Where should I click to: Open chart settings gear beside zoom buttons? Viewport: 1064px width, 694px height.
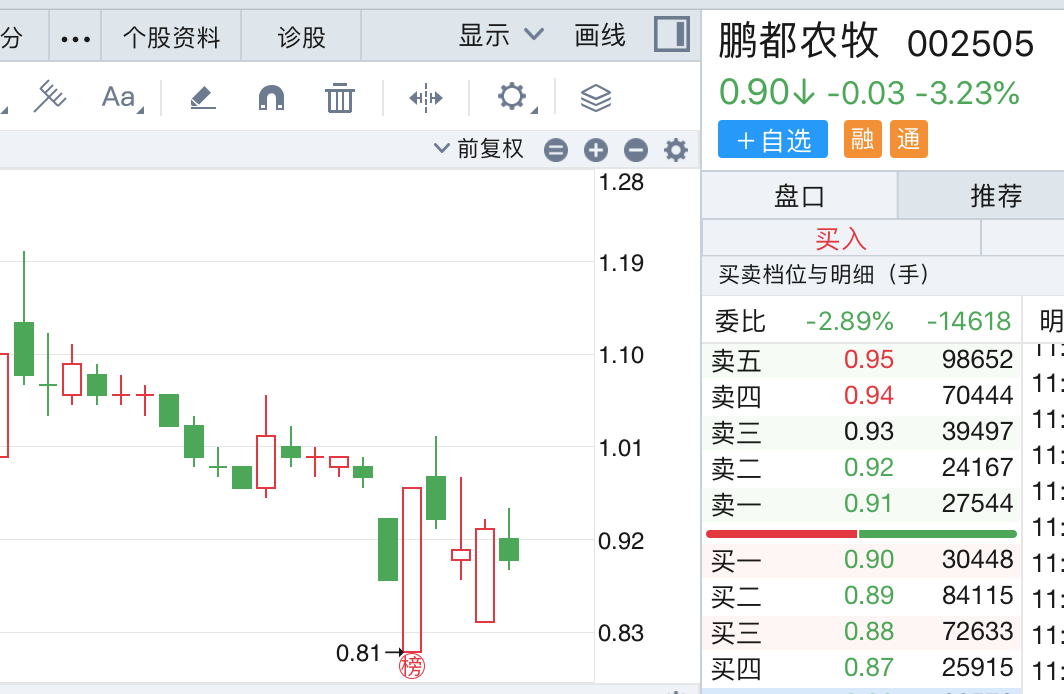click(x=676, y=150)
